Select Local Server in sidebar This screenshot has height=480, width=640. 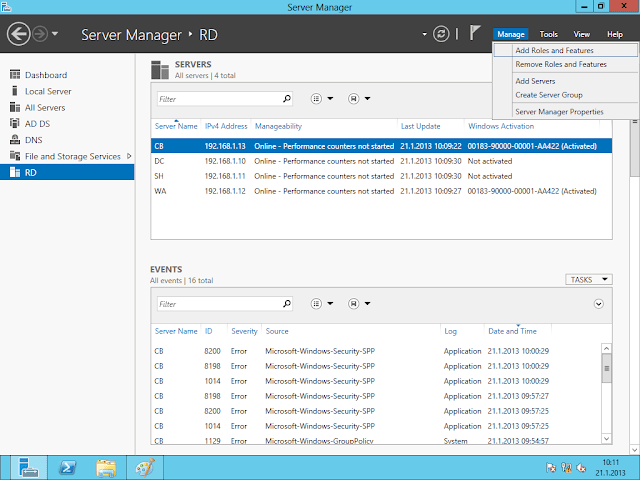47,91
